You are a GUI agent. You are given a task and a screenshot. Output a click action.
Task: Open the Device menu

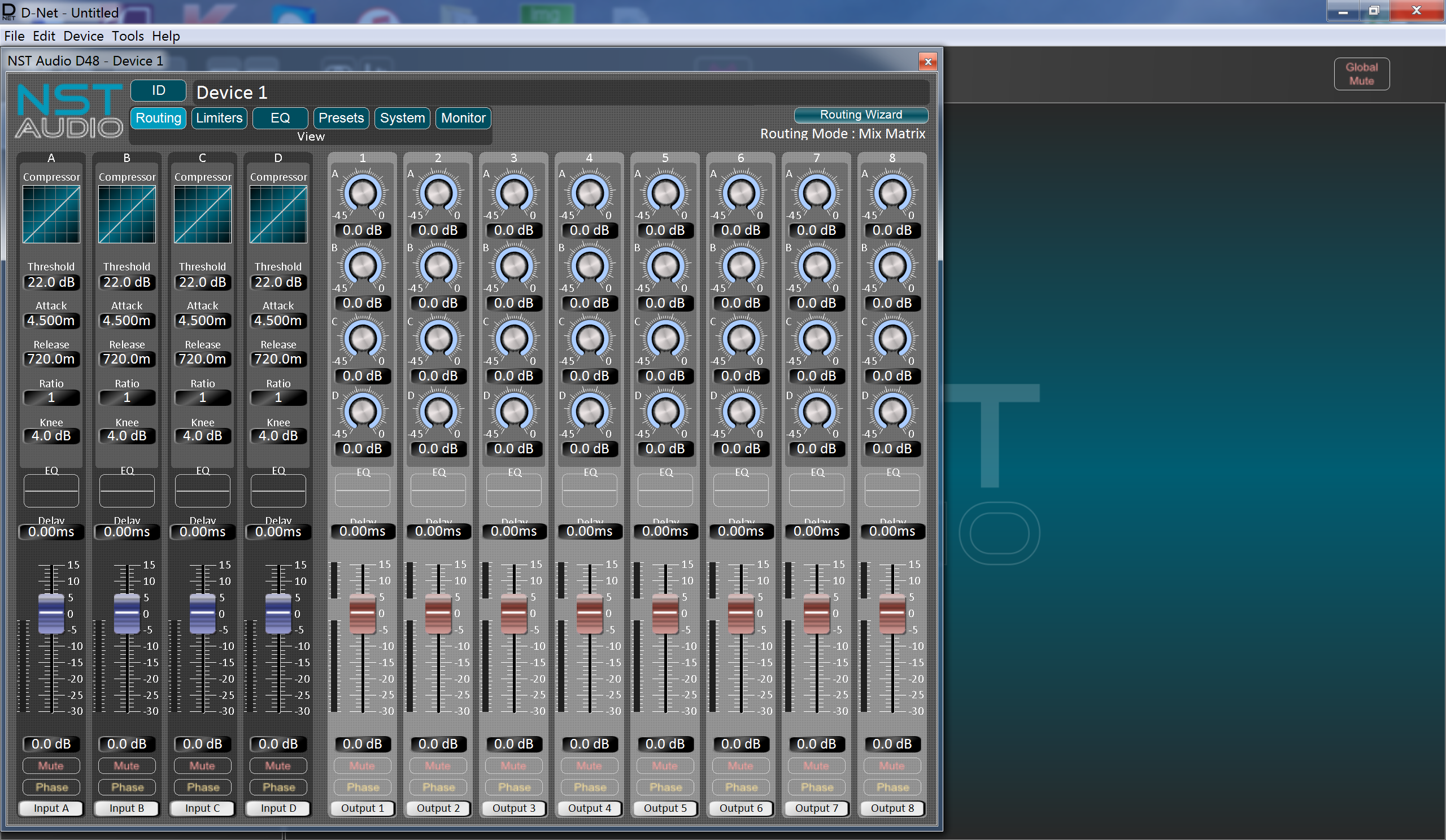click(83, 36)
